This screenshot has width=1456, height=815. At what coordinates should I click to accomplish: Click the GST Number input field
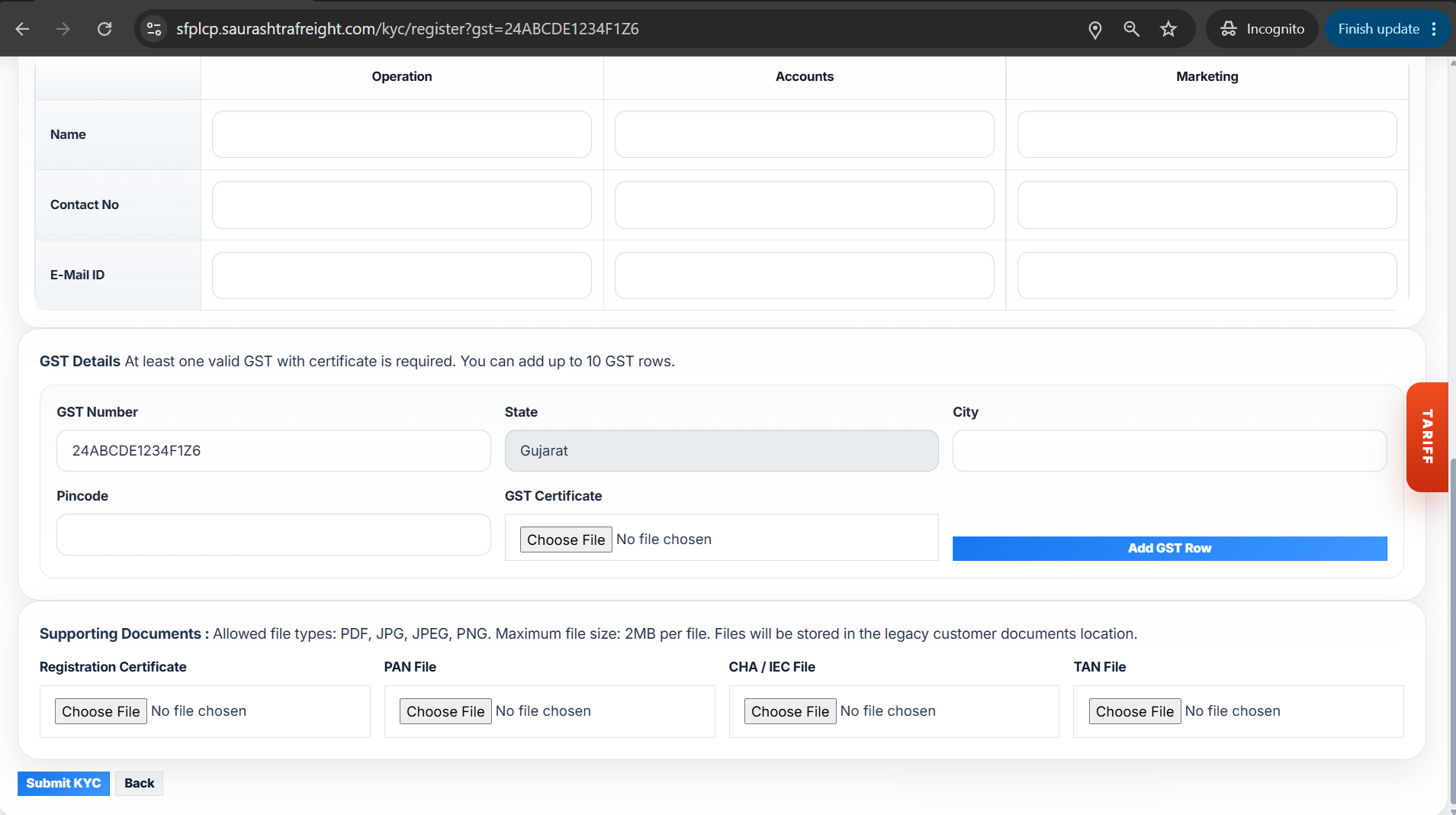tap(274, 451)
